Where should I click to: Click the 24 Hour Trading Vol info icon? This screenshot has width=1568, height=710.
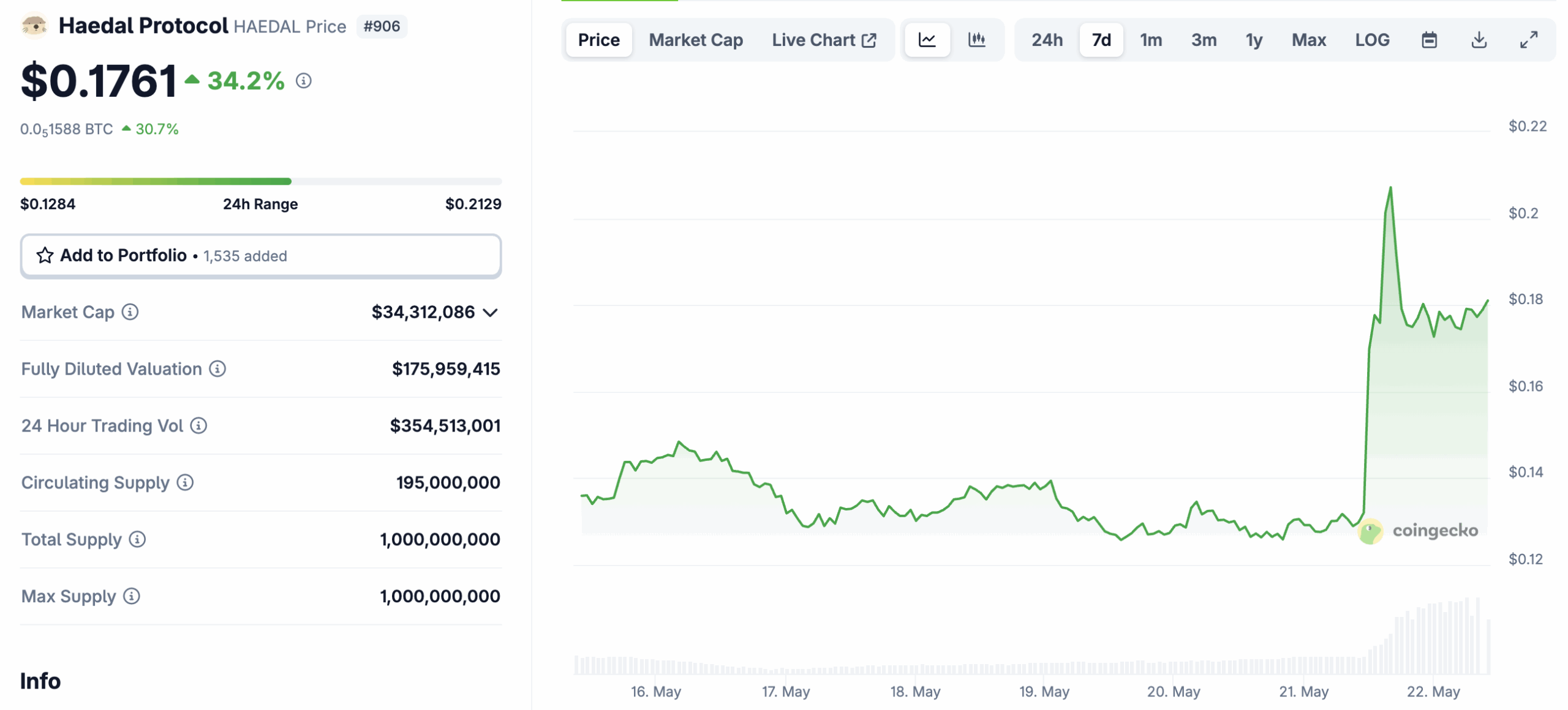pyautogui.click(x=198, y=426)
